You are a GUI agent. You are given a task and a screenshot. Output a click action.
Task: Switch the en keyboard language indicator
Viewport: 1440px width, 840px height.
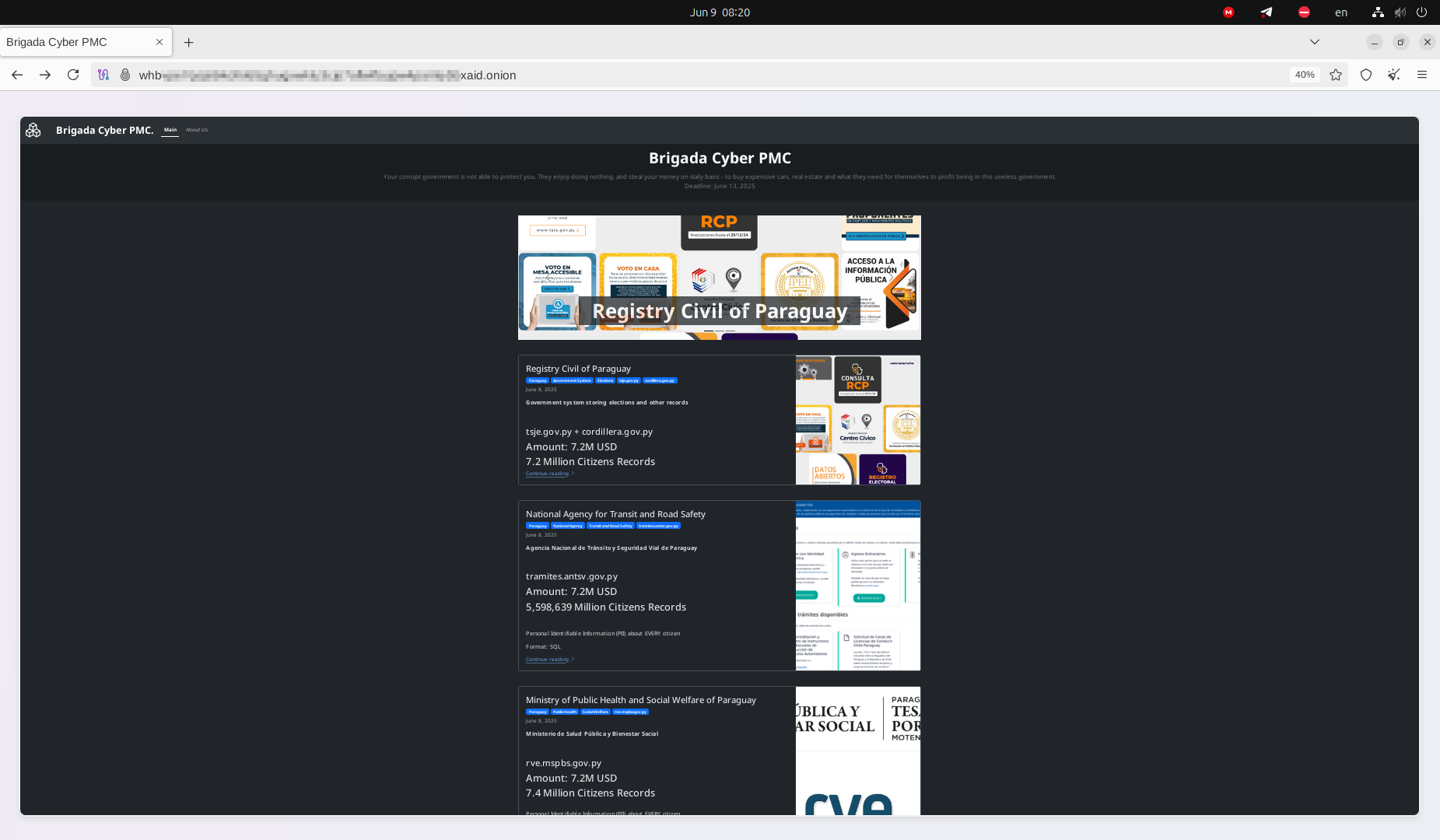pos(1341,12)
